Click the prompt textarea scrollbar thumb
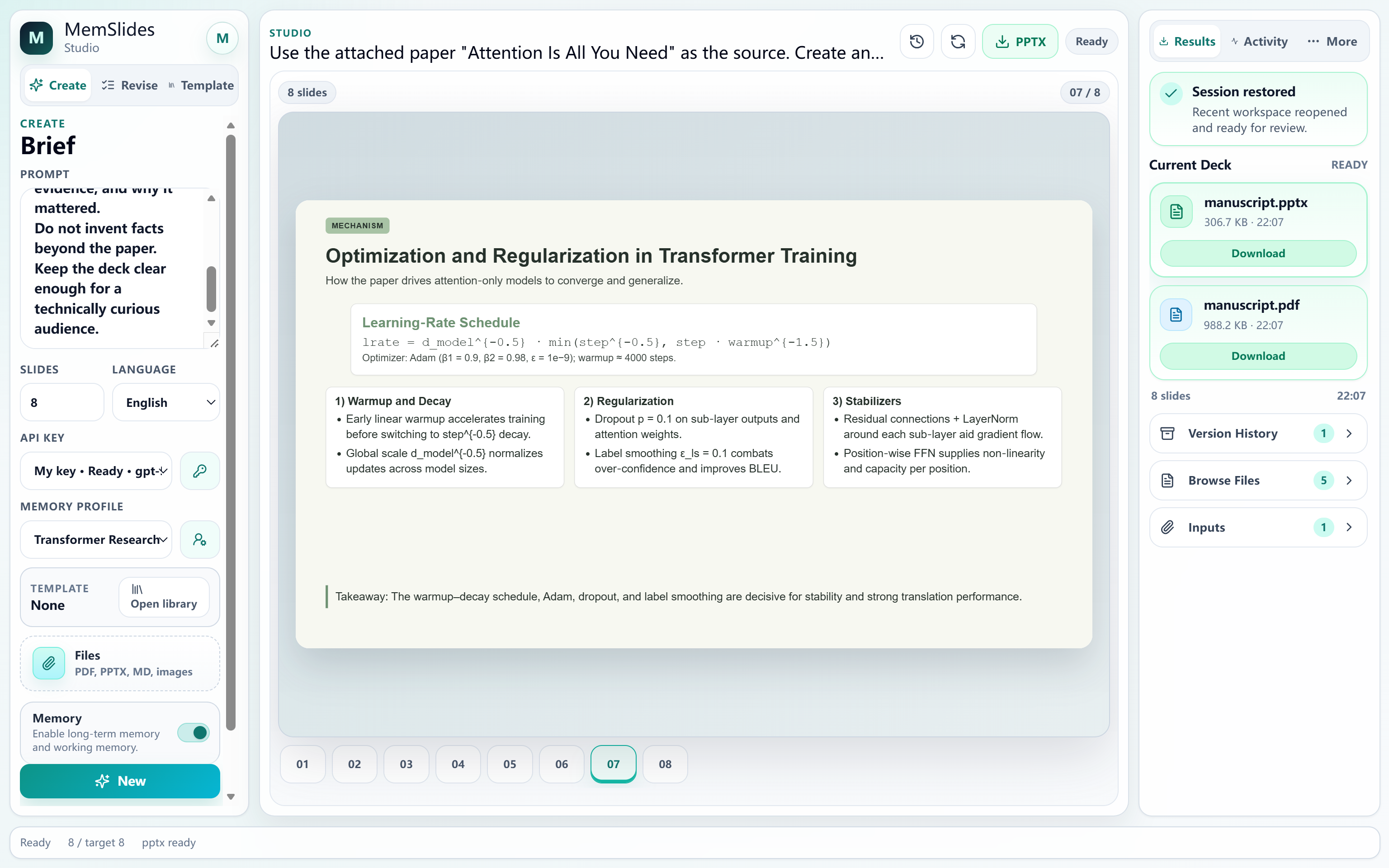Image resolution: width=1389 pixels, height=868 pixels. (211, 289)
